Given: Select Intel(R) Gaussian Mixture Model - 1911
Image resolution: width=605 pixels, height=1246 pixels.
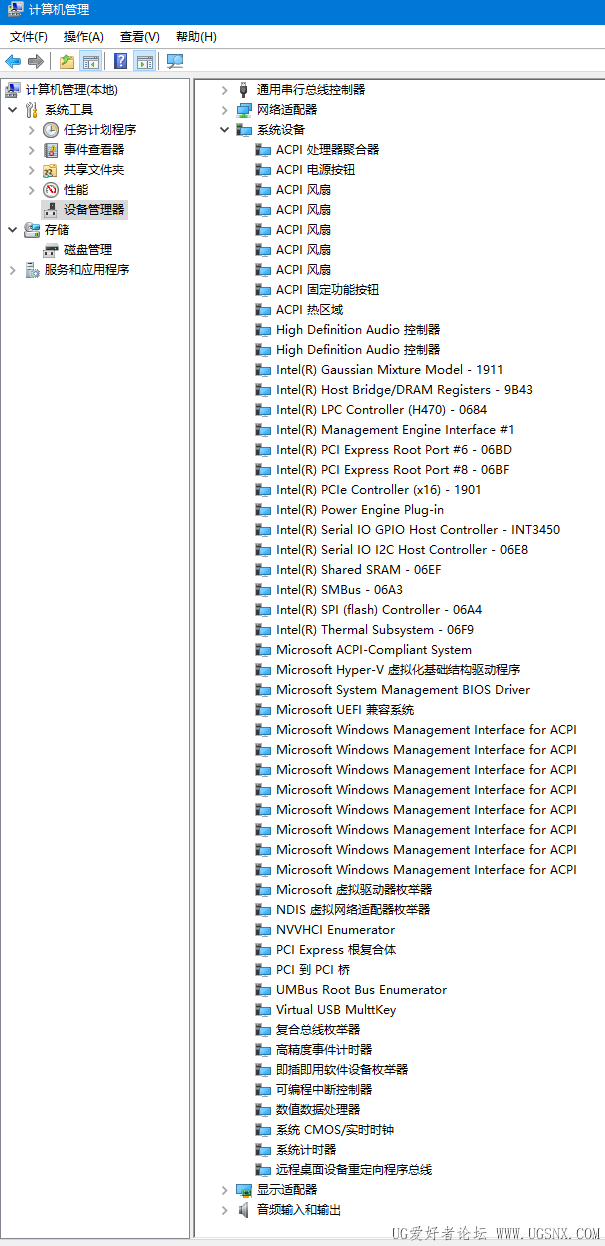Looking at the screenshot, I should click(390, 370).
